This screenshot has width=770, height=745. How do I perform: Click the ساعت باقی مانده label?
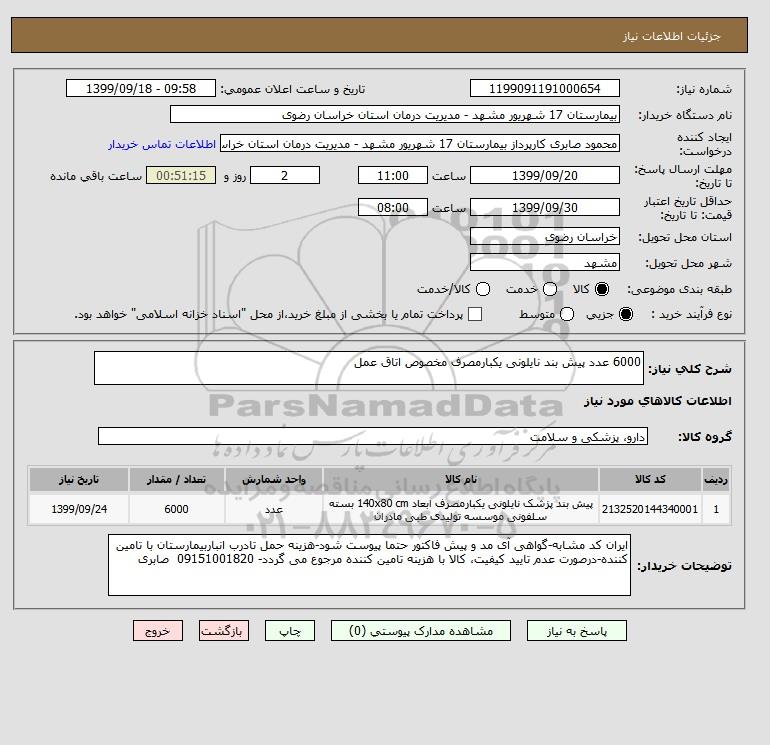tap(96, 176)
